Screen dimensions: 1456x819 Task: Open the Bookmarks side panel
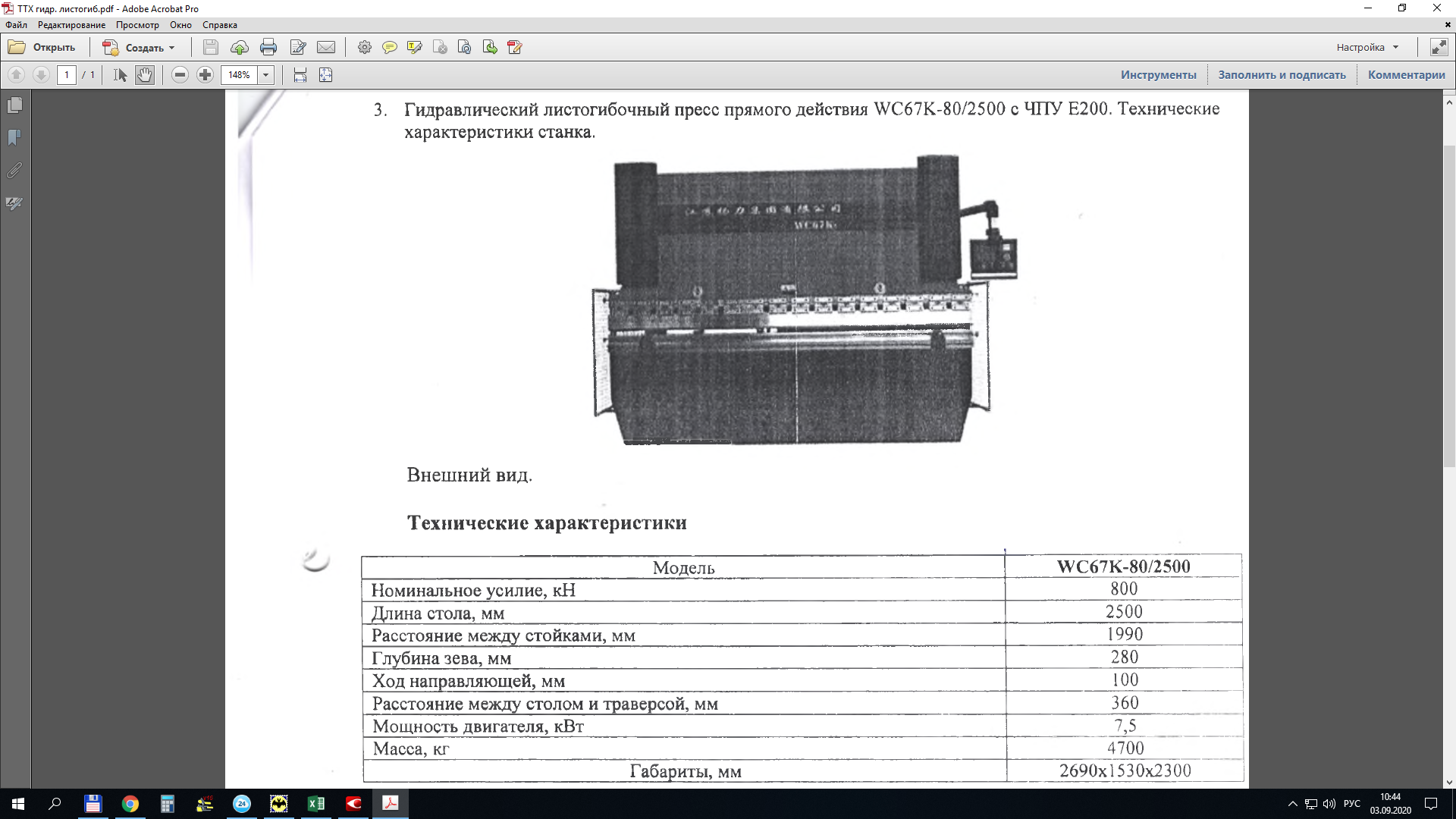pos(14,137)
